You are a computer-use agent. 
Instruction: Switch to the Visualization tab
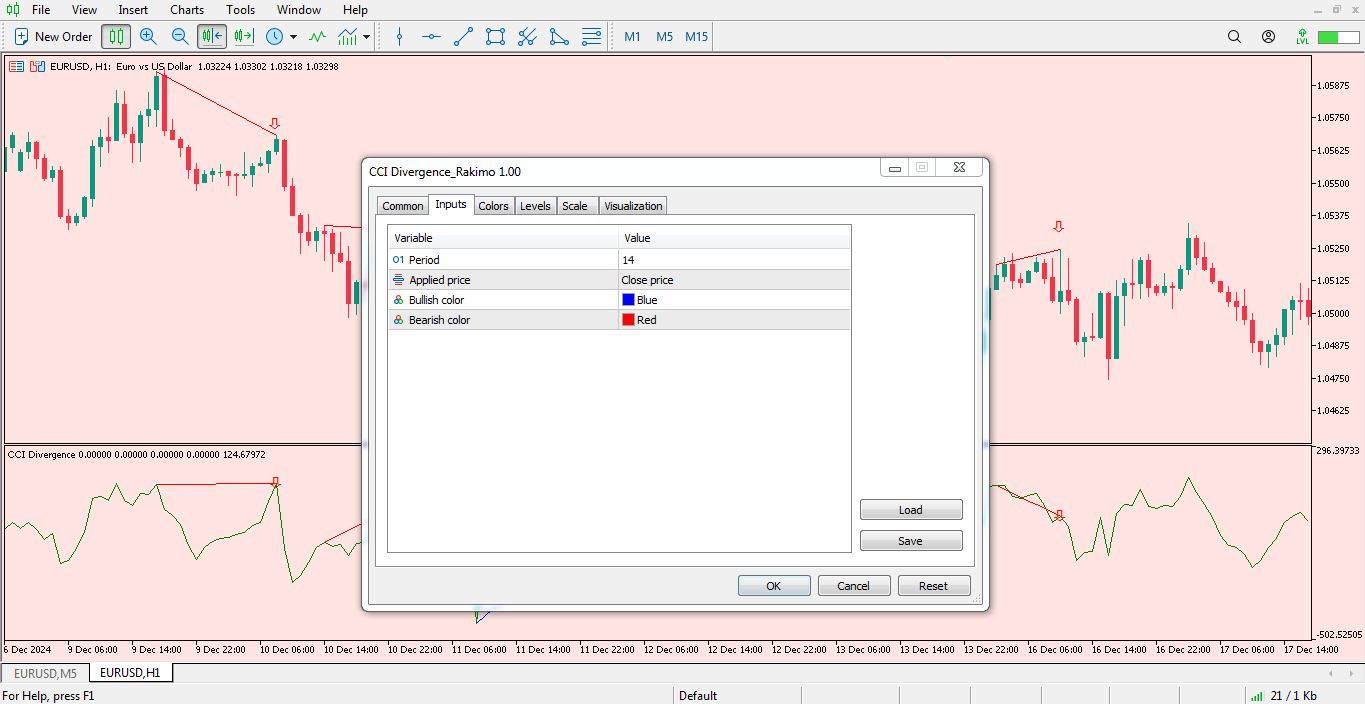tap(633, 206)
